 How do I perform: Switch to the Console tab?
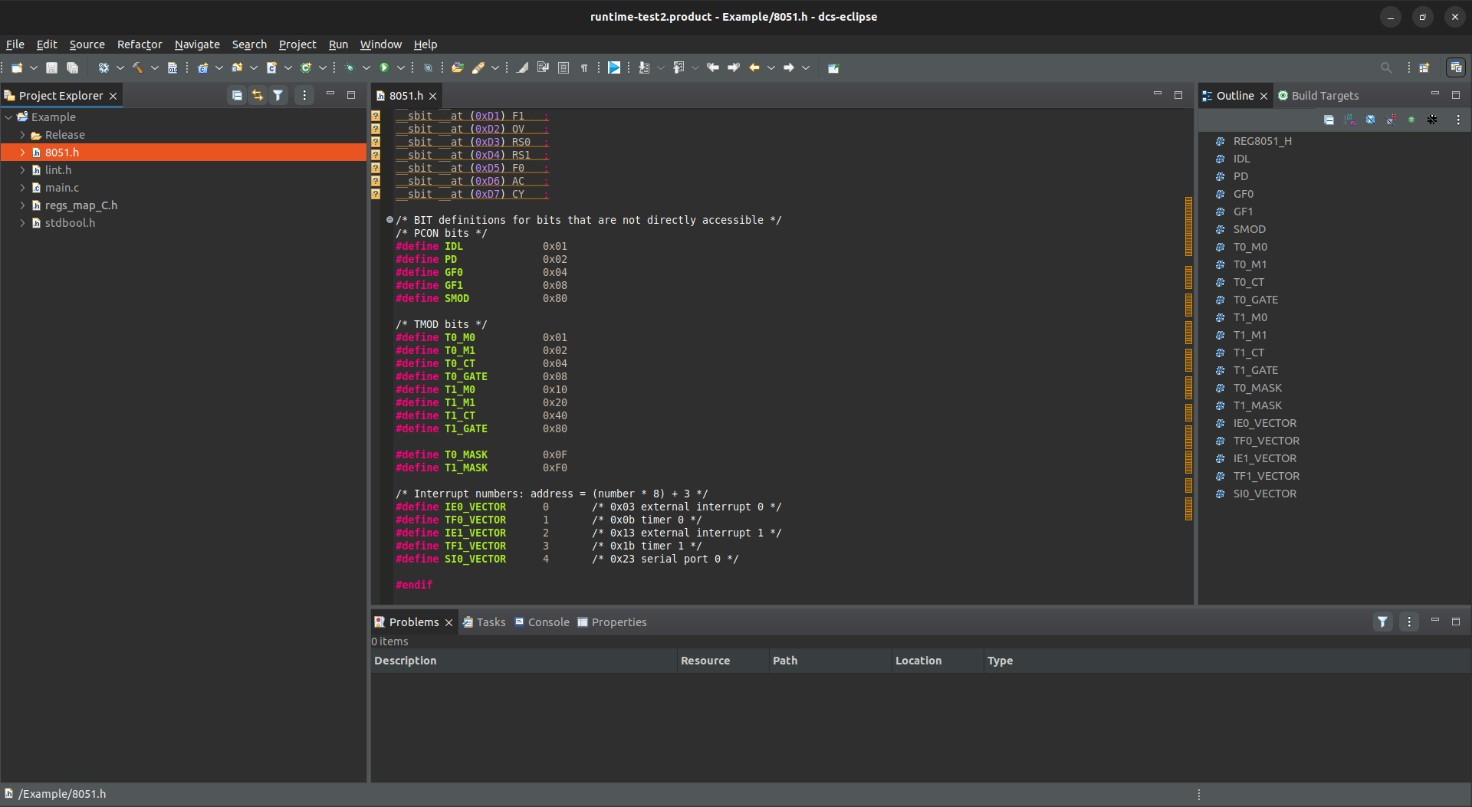542,622
